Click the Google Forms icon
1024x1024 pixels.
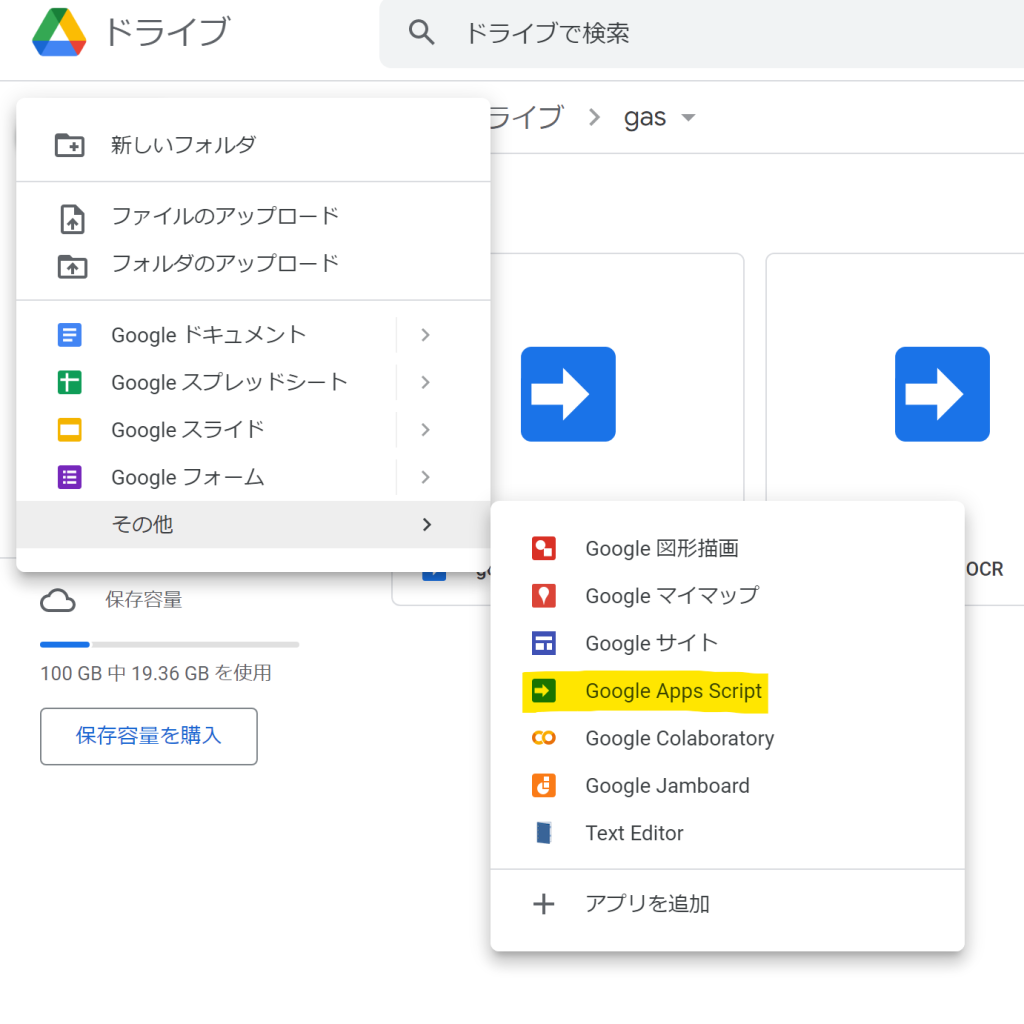tap(69, 477)
